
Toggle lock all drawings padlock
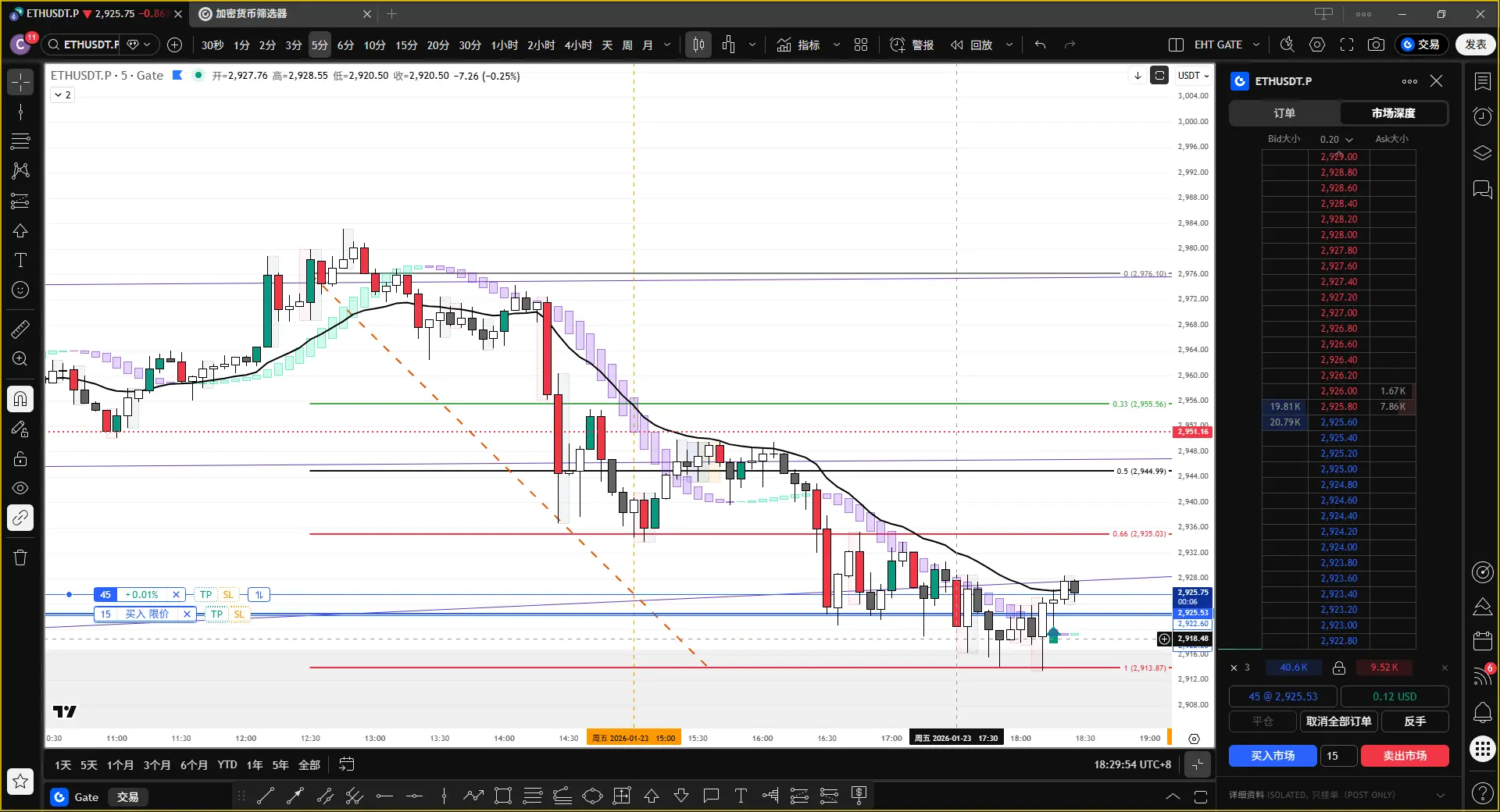[x=20, y=458]
